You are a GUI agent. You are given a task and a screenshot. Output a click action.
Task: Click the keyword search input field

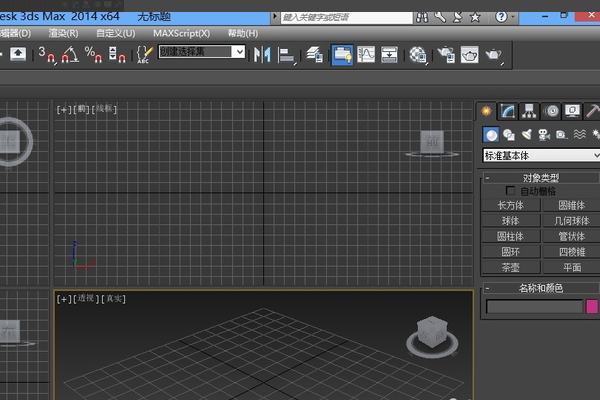click(346, 17)
